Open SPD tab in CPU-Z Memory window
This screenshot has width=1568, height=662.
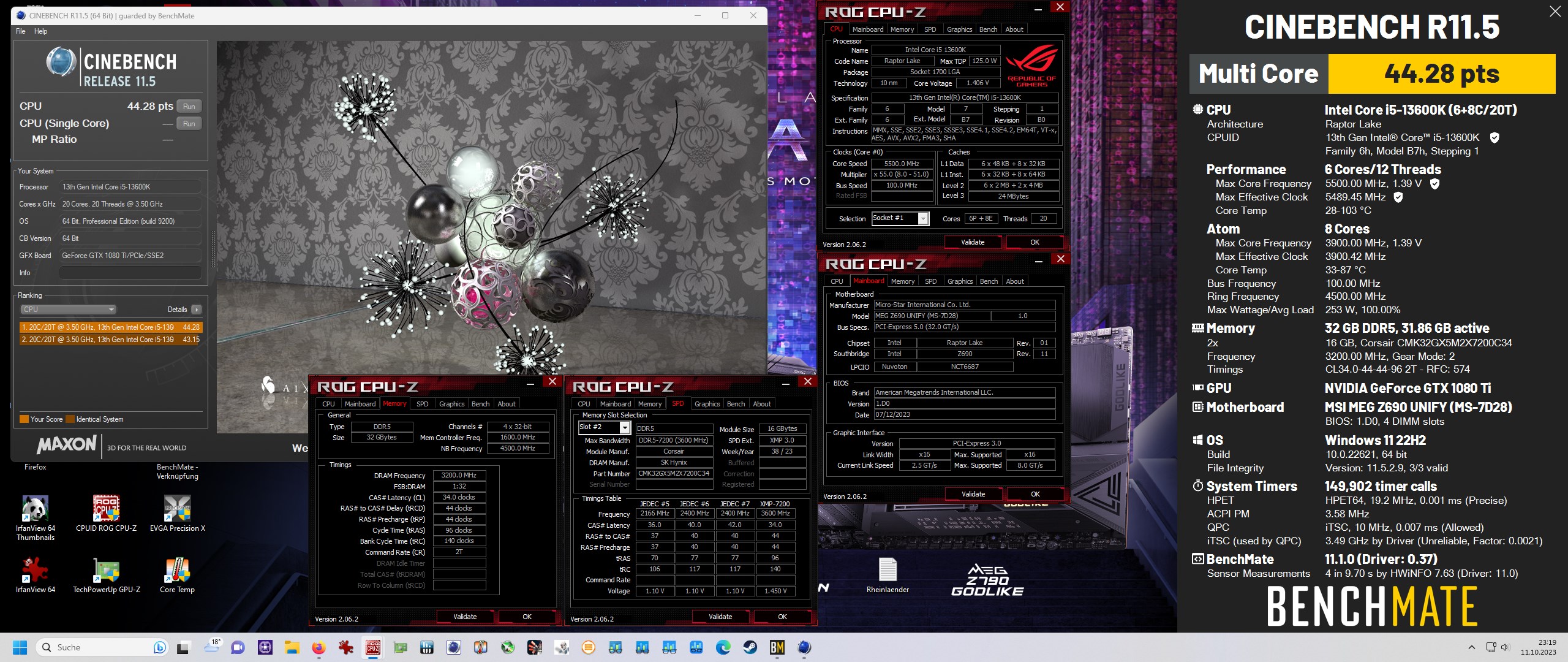(422, 404)
